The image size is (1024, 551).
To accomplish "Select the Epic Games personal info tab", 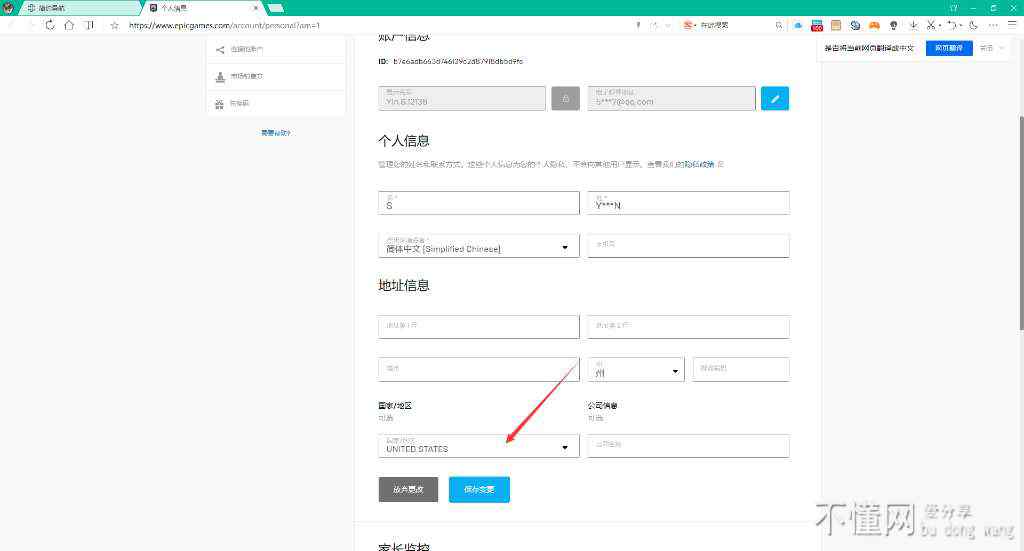I will click(x=200, y=7).
